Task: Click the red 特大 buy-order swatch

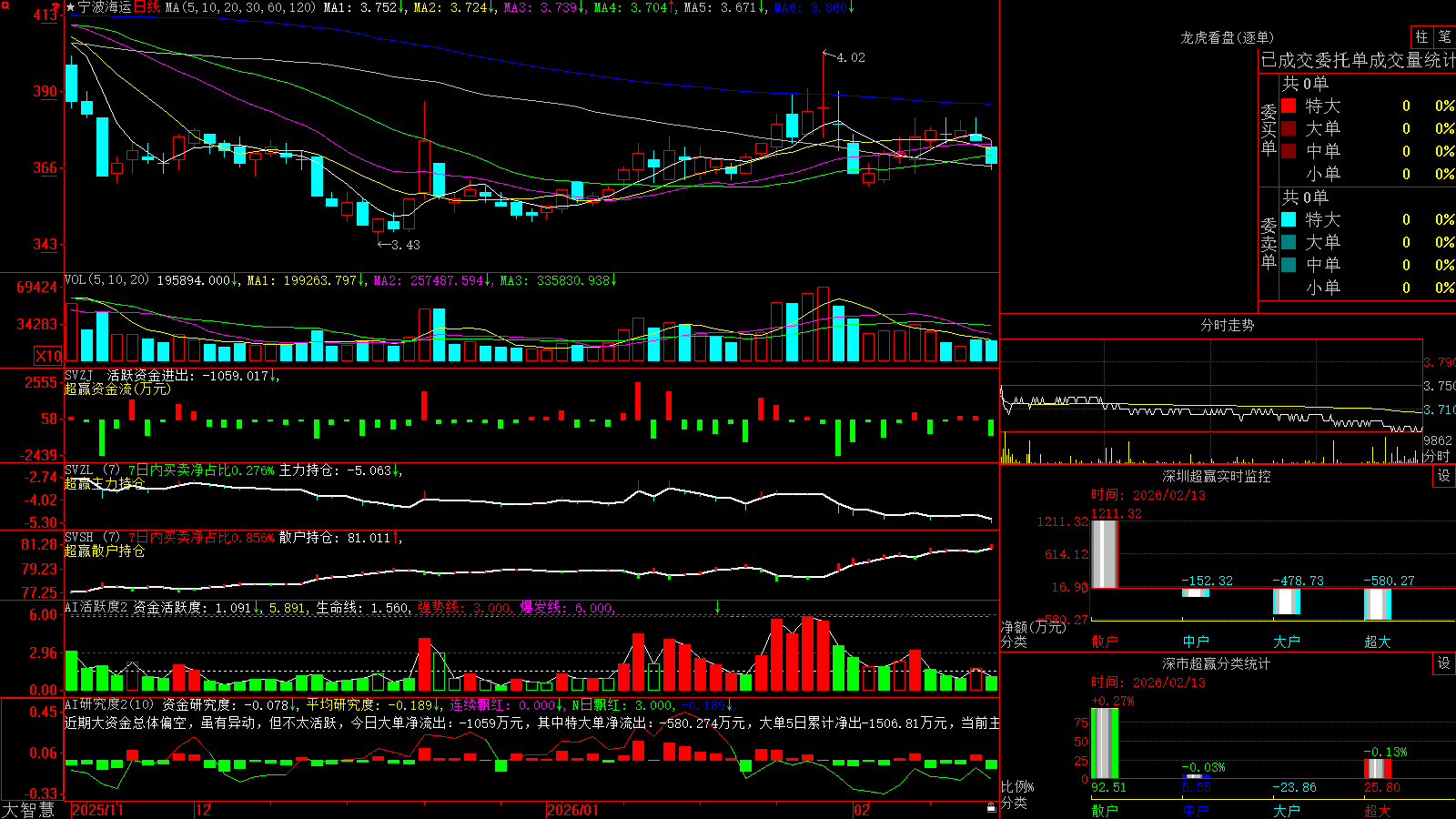Action: tap(1289, 106)
